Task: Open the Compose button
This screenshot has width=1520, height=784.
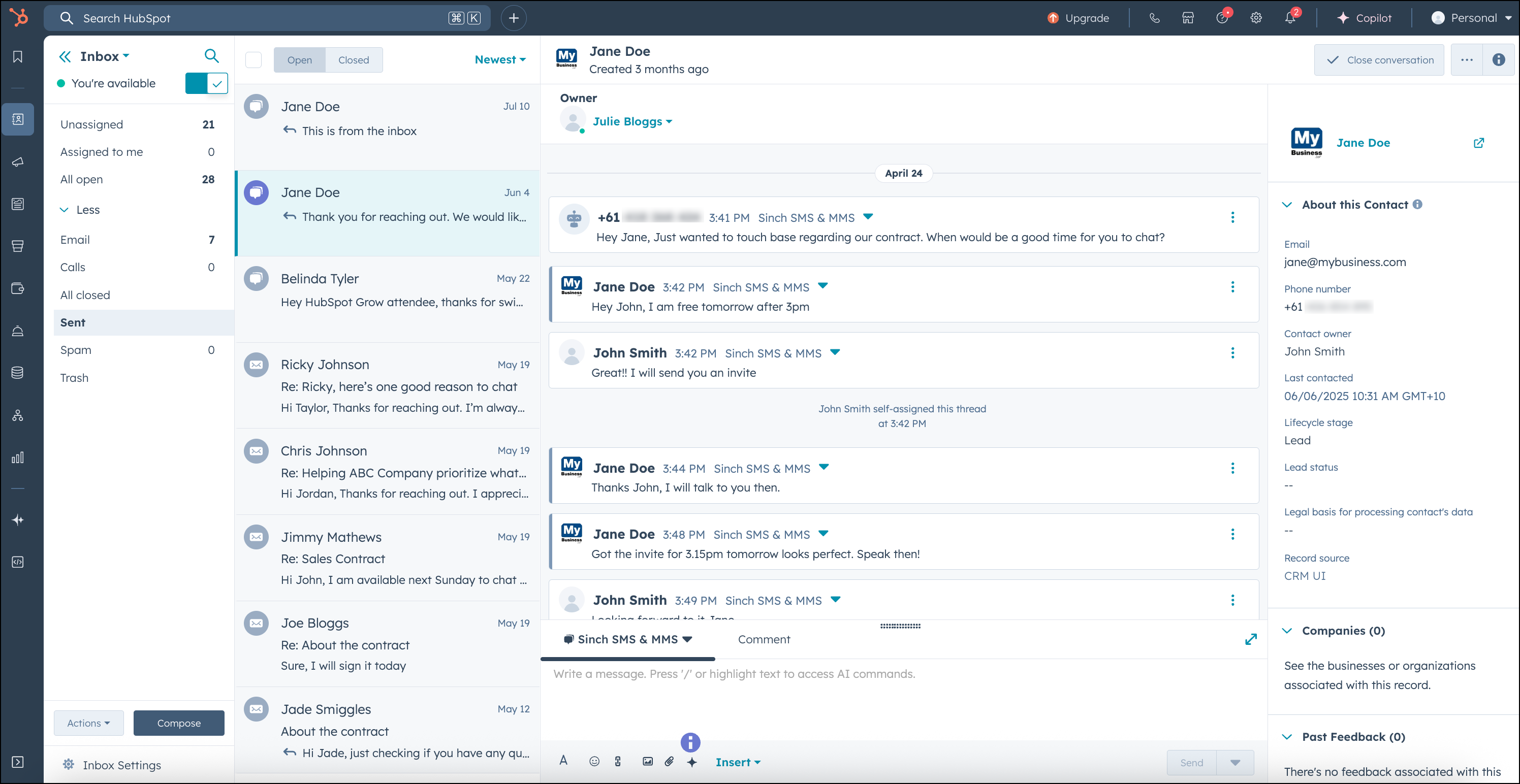Action: pos(179,723)
